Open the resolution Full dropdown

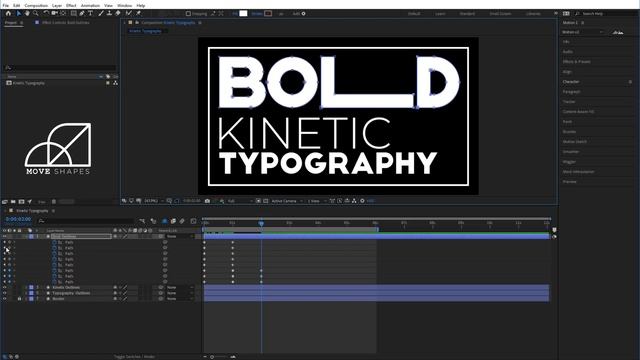click(240, 201)
